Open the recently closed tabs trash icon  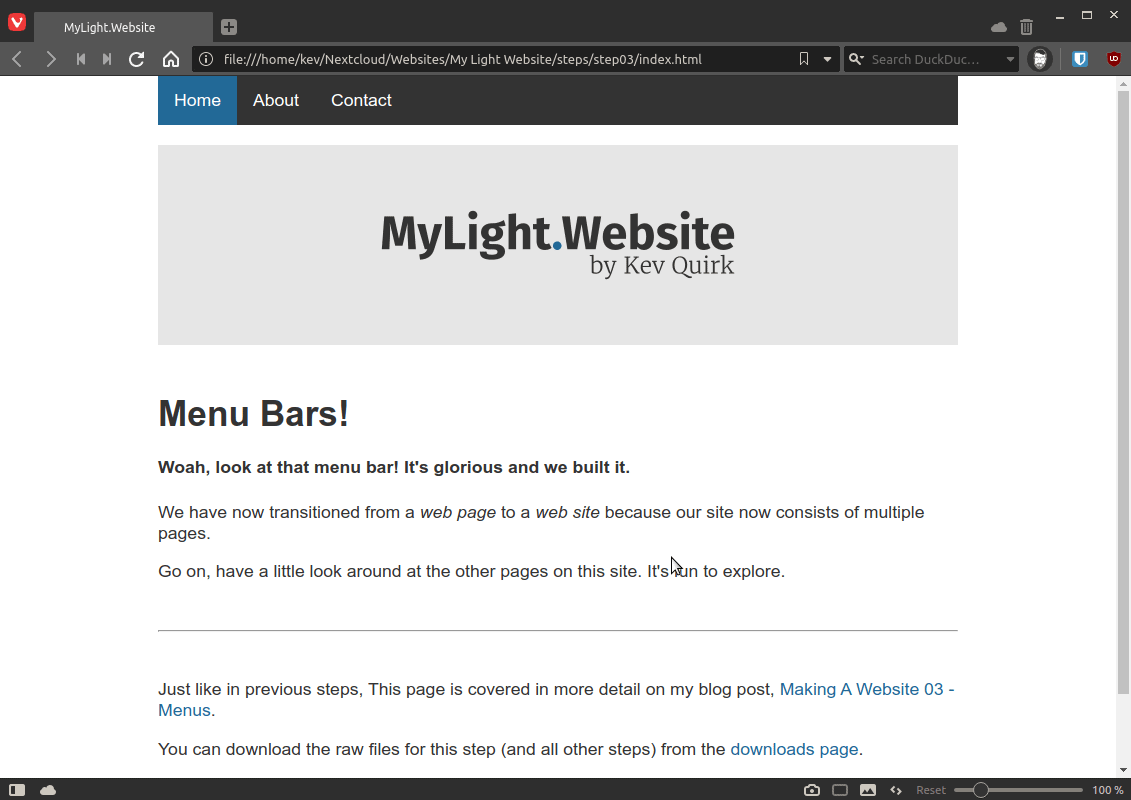point(1026,27)
